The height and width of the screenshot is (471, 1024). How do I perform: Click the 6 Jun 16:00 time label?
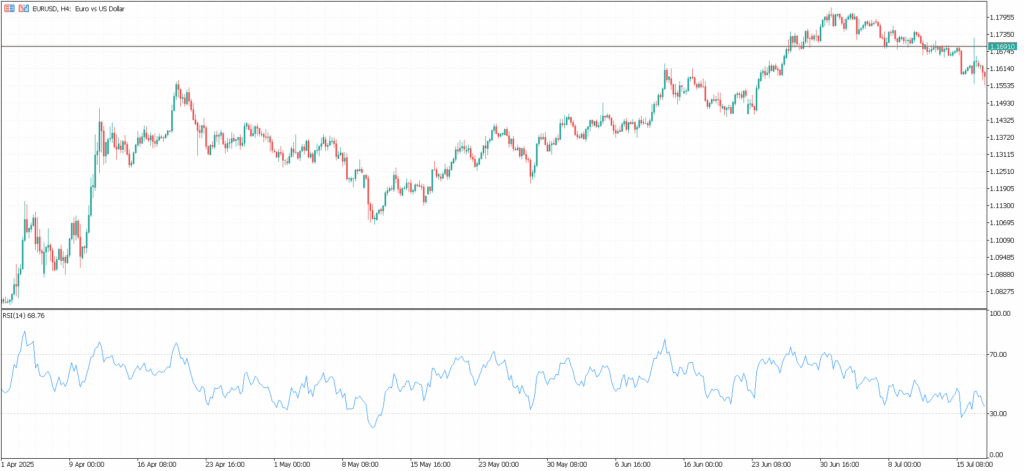tap(633, 464)
